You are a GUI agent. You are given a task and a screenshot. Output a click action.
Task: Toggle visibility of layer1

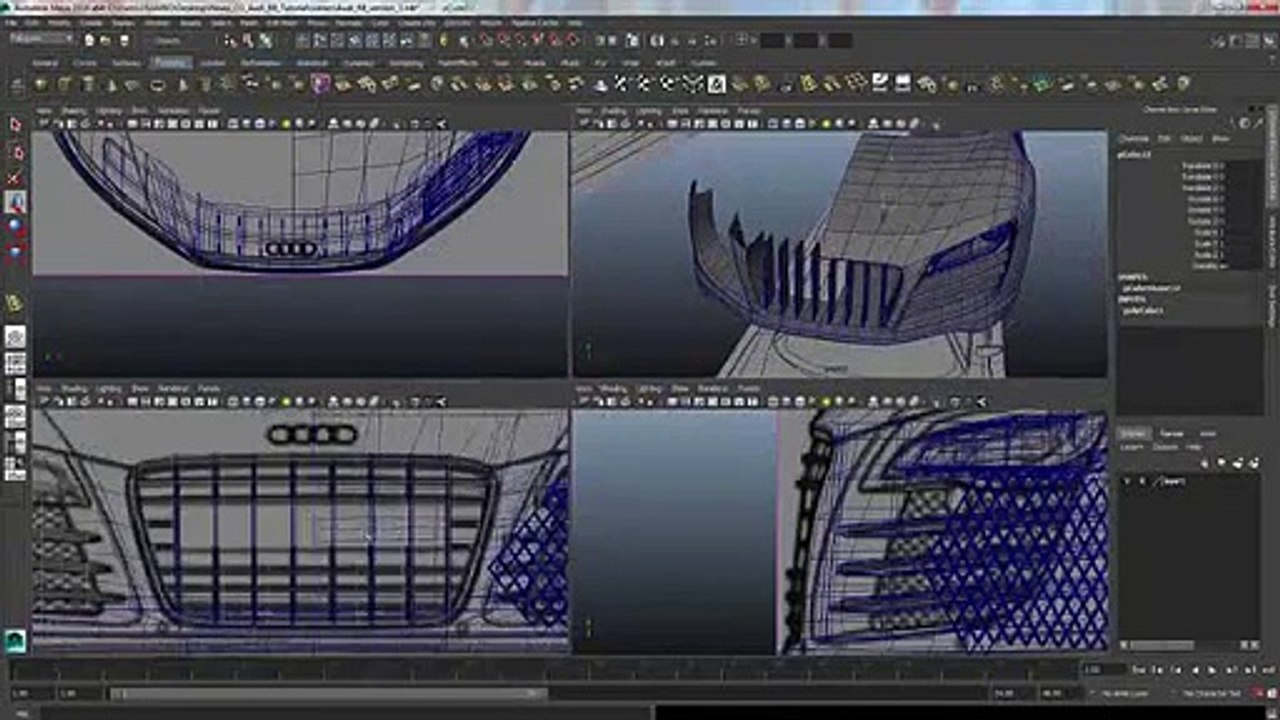pyautogui.click(x=1127, y=481)
